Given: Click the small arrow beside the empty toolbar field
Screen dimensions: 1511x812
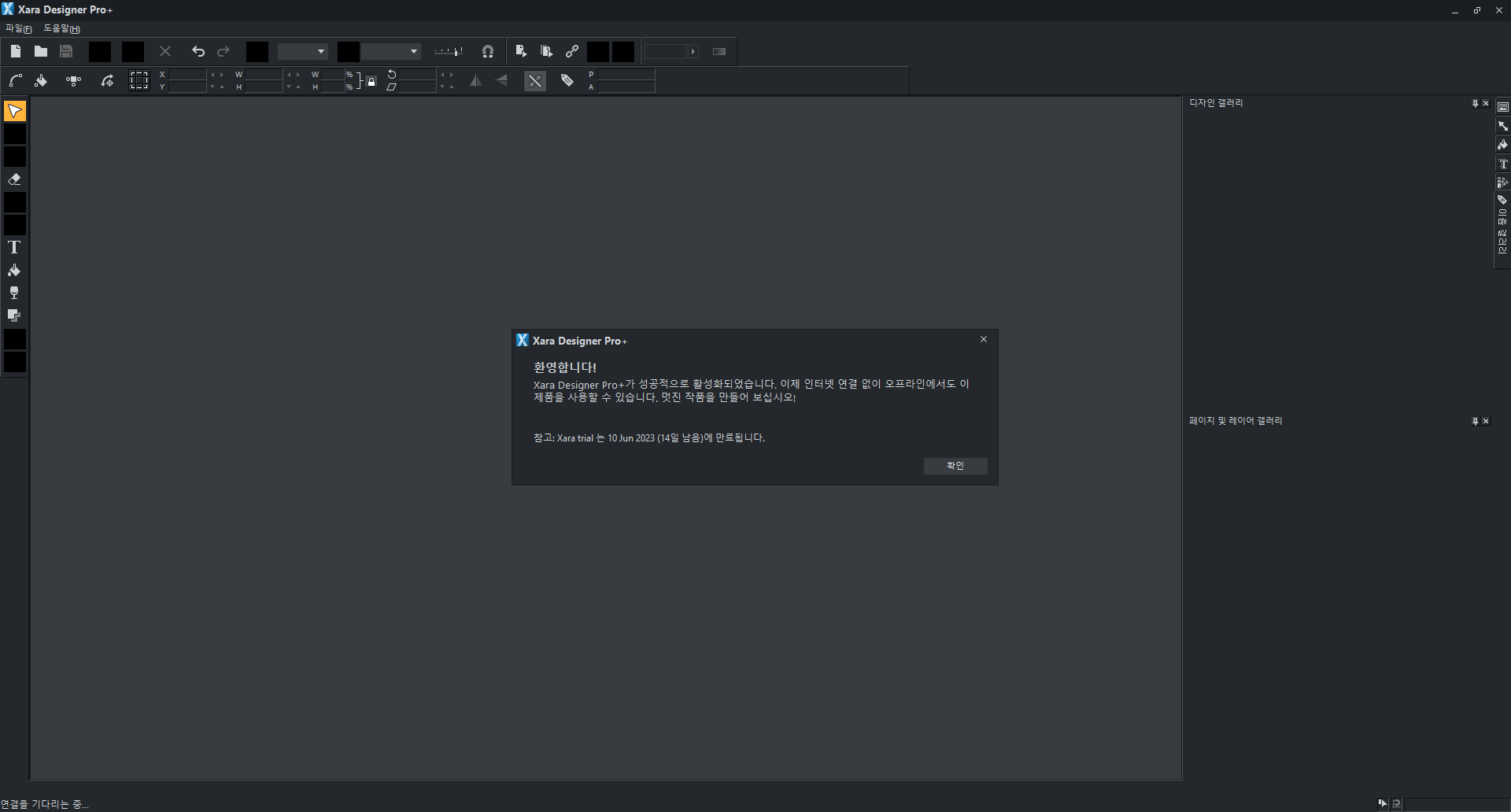Looking at the screenshot, I should (693, 51).
